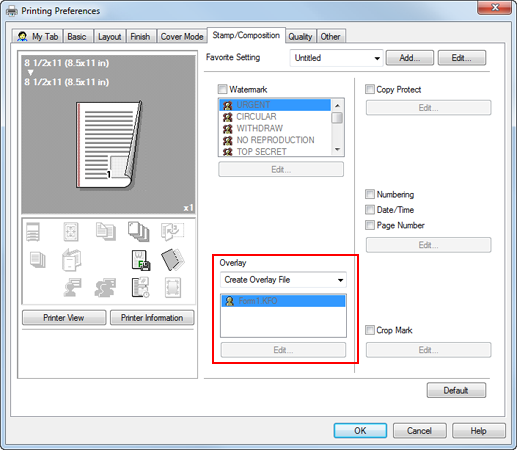Click the watermark list scrollbar thumb
The height and width of the screenshot is (450, 517).
[x=337, y=118]
